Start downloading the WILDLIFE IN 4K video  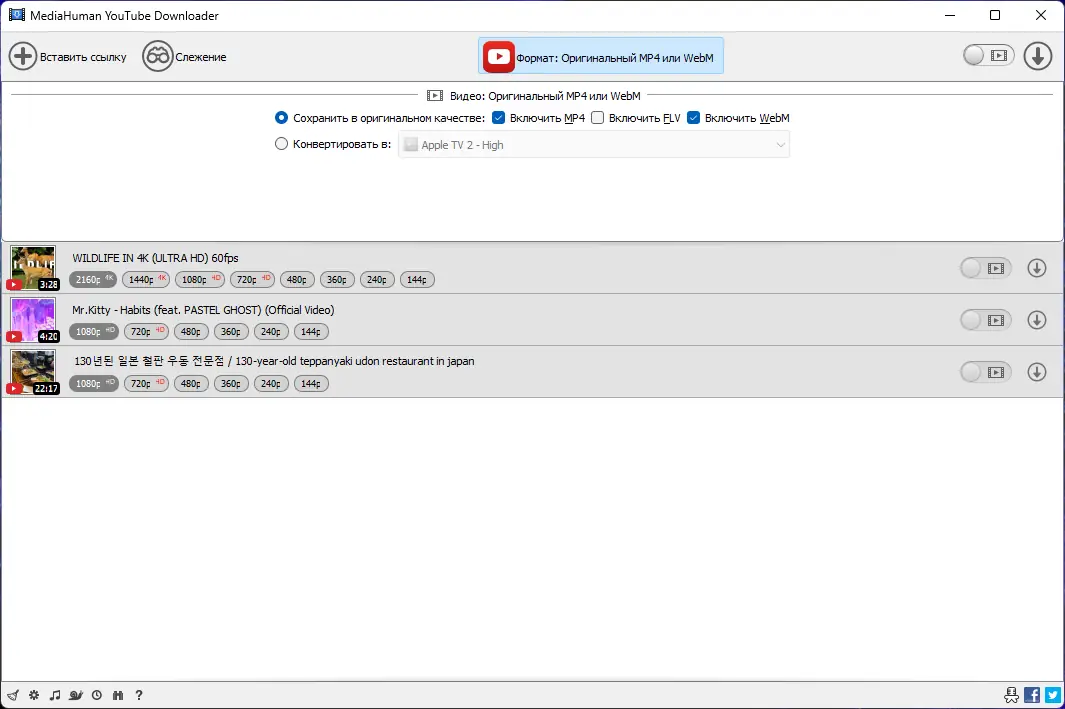[x=1036, y=267]
